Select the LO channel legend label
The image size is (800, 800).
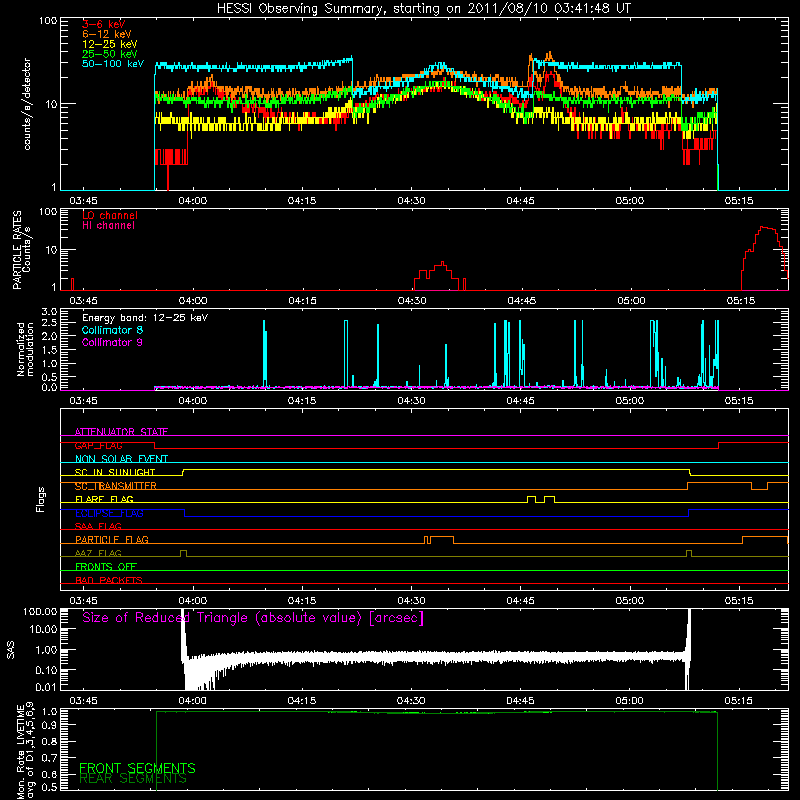tap(110, 215)
